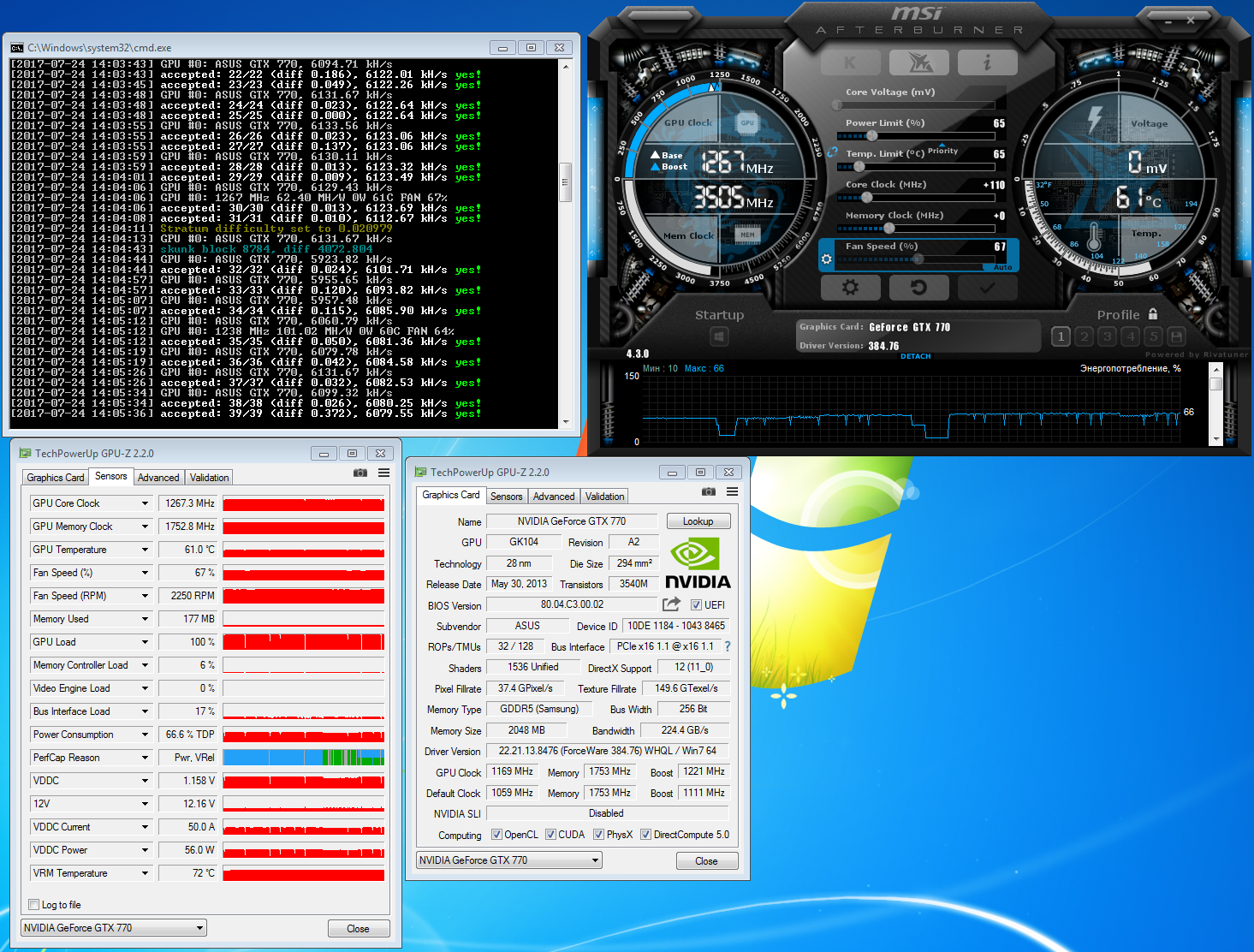Image resolution: width=1254 pixels, height=952 pixels.
Task: Open the GPU Core Clock sensor dropdown
Action: [145, 503]
